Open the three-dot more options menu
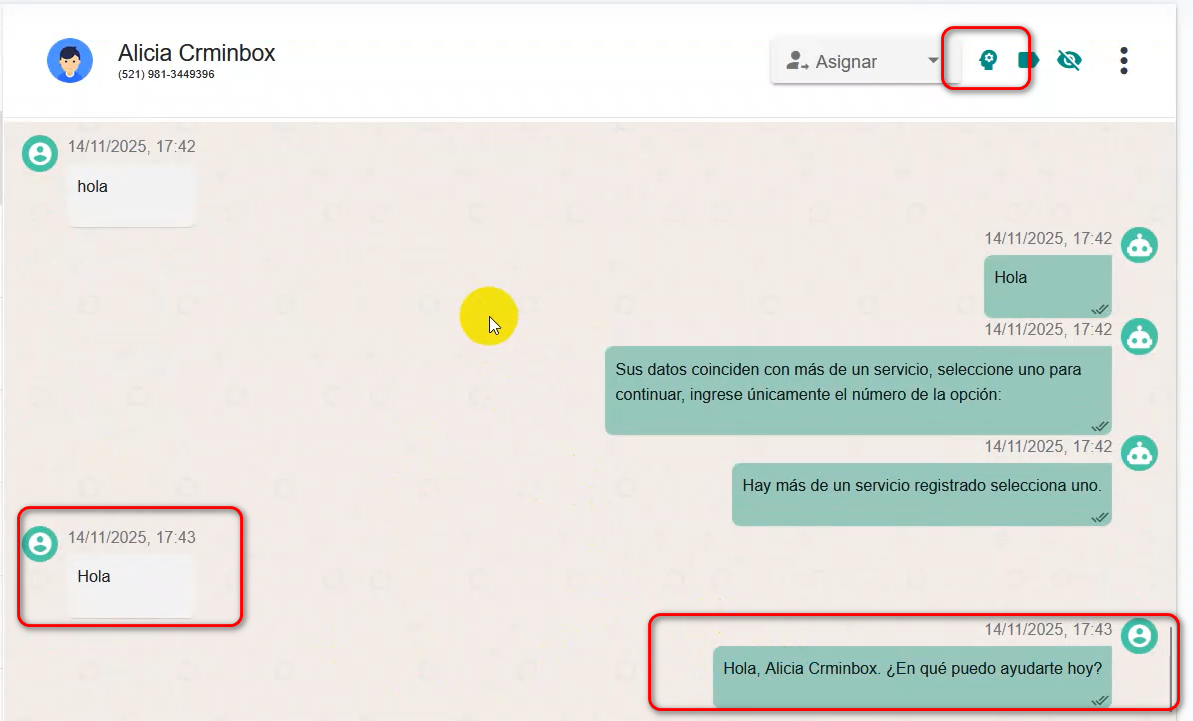Viewport: 1193px width, 721px height. pos(1124,61)
